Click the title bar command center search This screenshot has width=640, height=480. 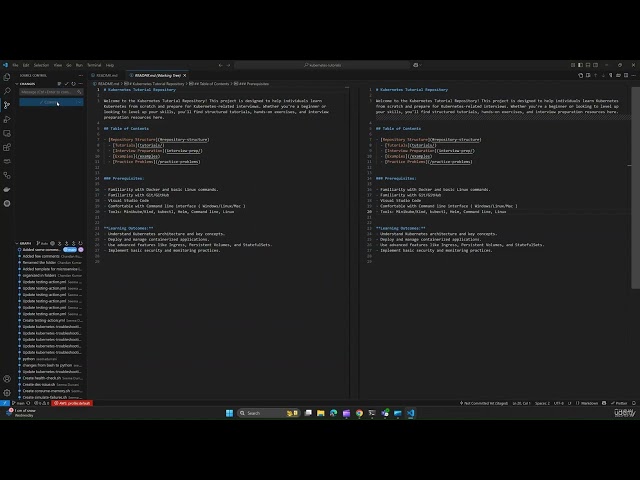(322, 65)
